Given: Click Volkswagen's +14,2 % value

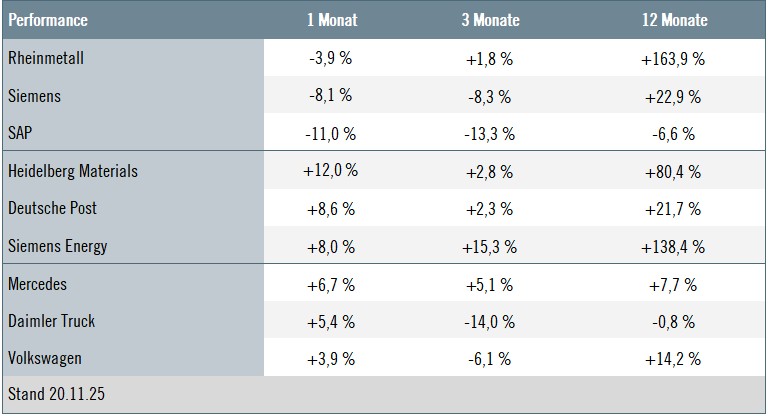Looking at the screenshot, I should (672, 358).
